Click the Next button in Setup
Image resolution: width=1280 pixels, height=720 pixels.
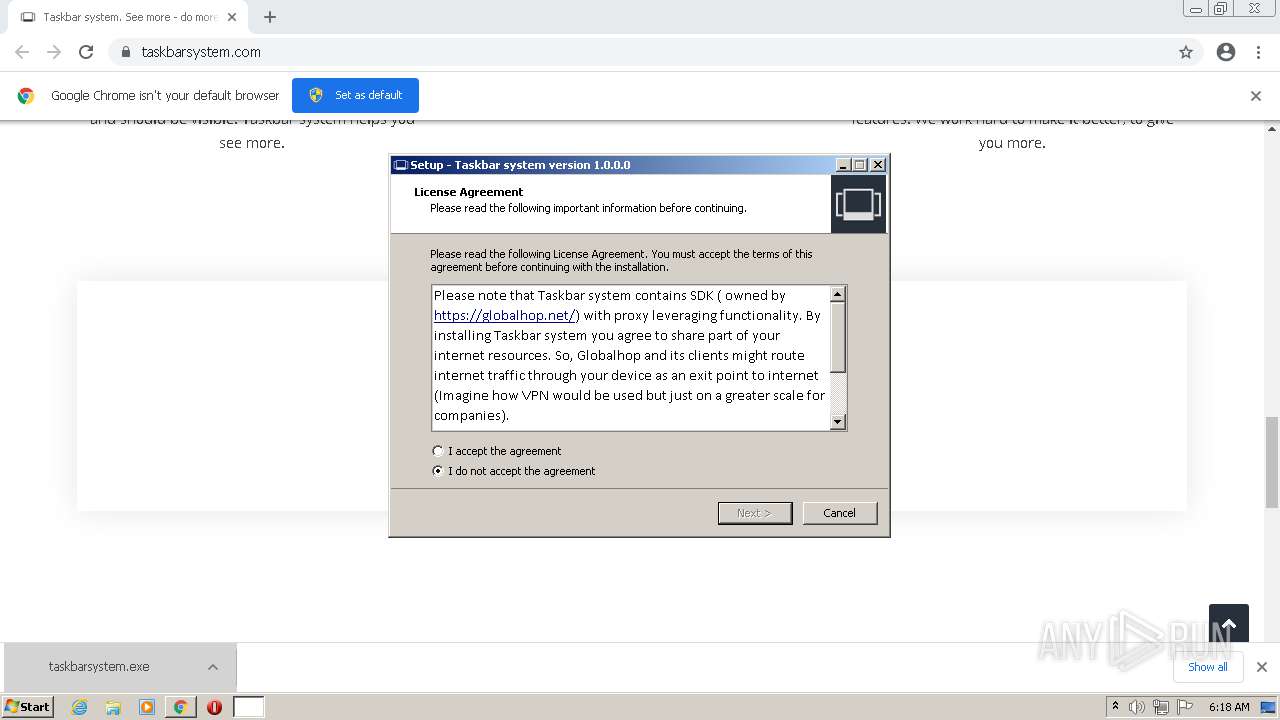(x=754, y=513)
